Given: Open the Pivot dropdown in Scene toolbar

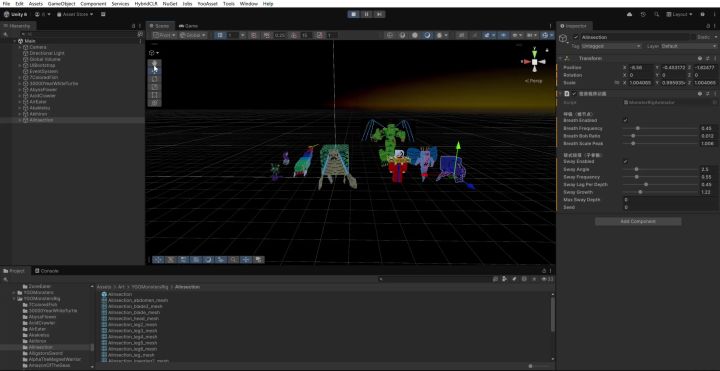Looking at the screenshot, I should [x=164, y=35].
